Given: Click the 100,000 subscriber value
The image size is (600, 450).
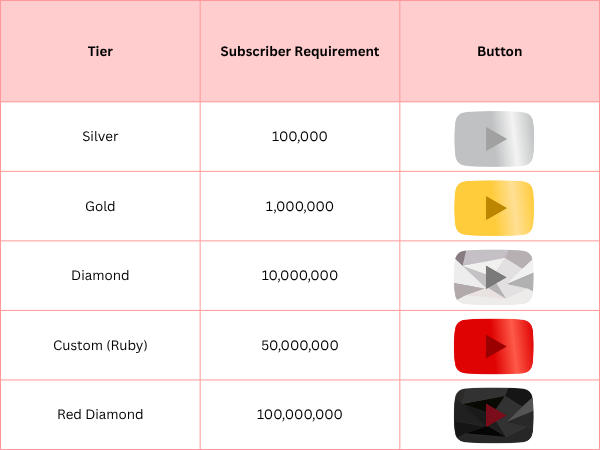Looking at the screenshot, I should click(x=300, y=136).
